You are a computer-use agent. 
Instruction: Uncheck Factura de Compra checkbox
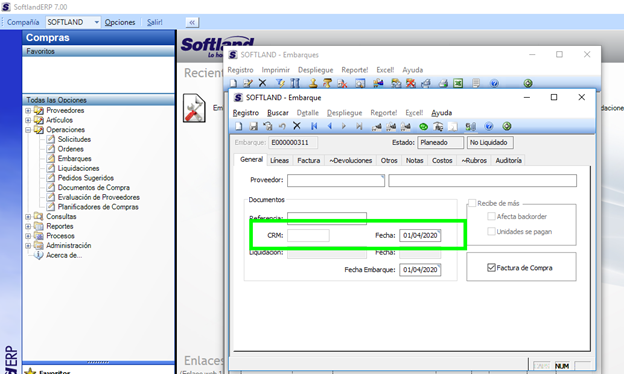491,267
